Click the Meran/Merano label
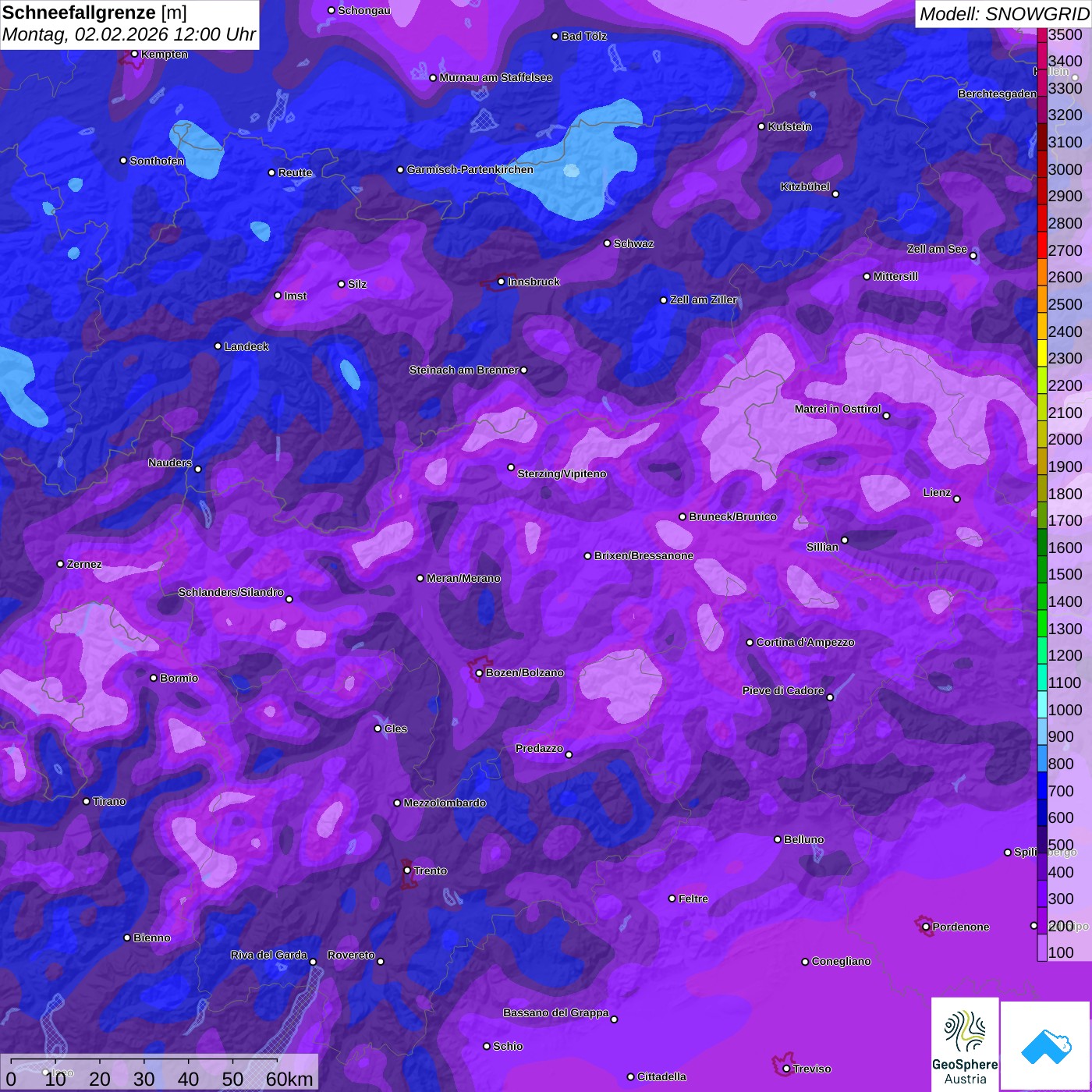The image size is (1092, 1092). pos(463,578)
